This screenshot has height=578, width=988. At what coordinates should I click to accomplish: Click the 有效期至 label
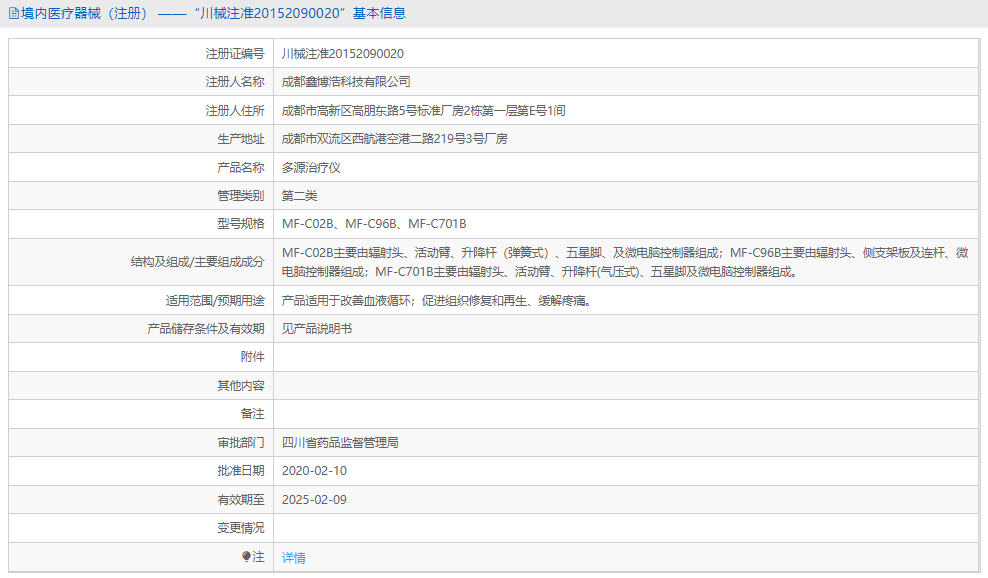pos(241,500)
